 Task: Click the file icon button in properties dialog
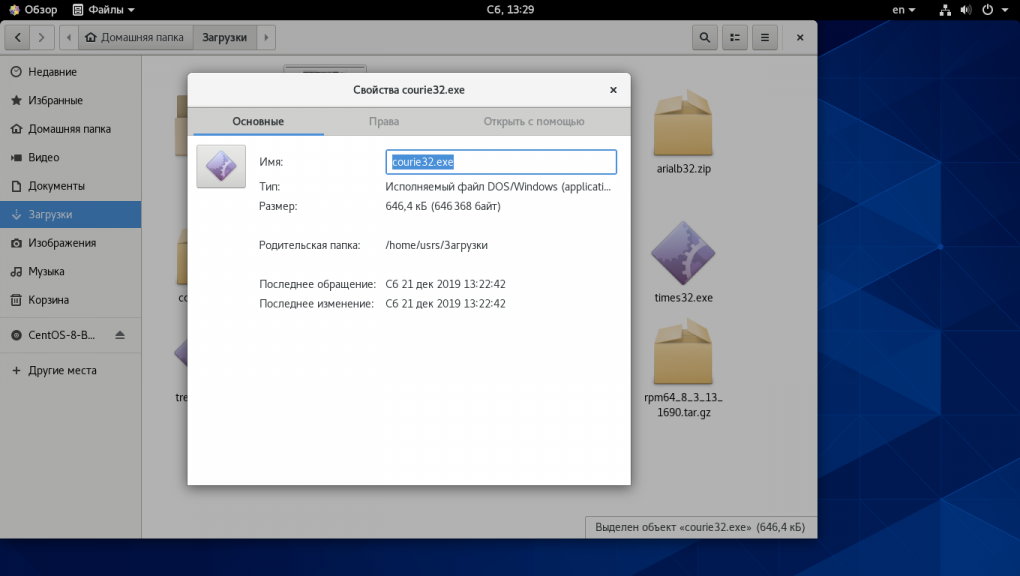coord(221,166)
